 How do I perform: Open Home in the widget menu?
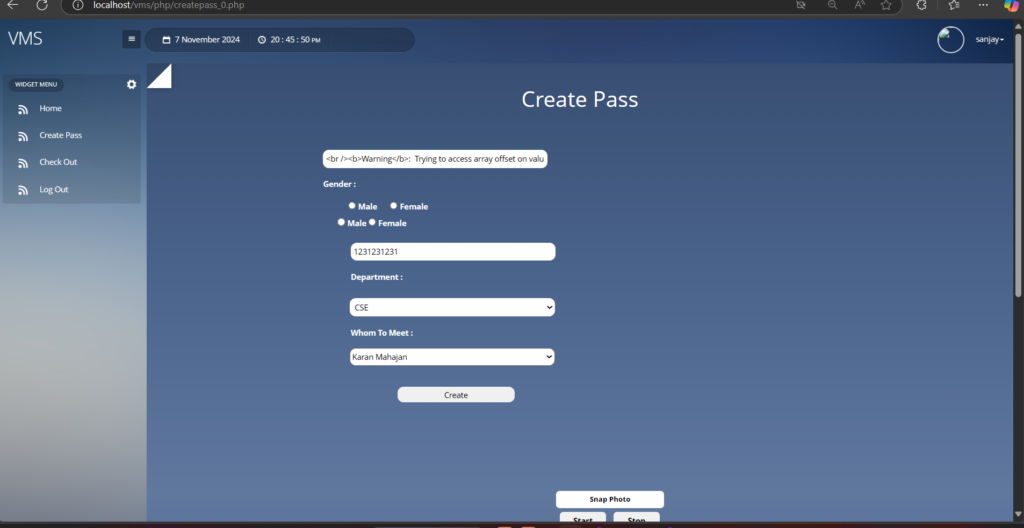pyautogui.click(x=50, y=108)
